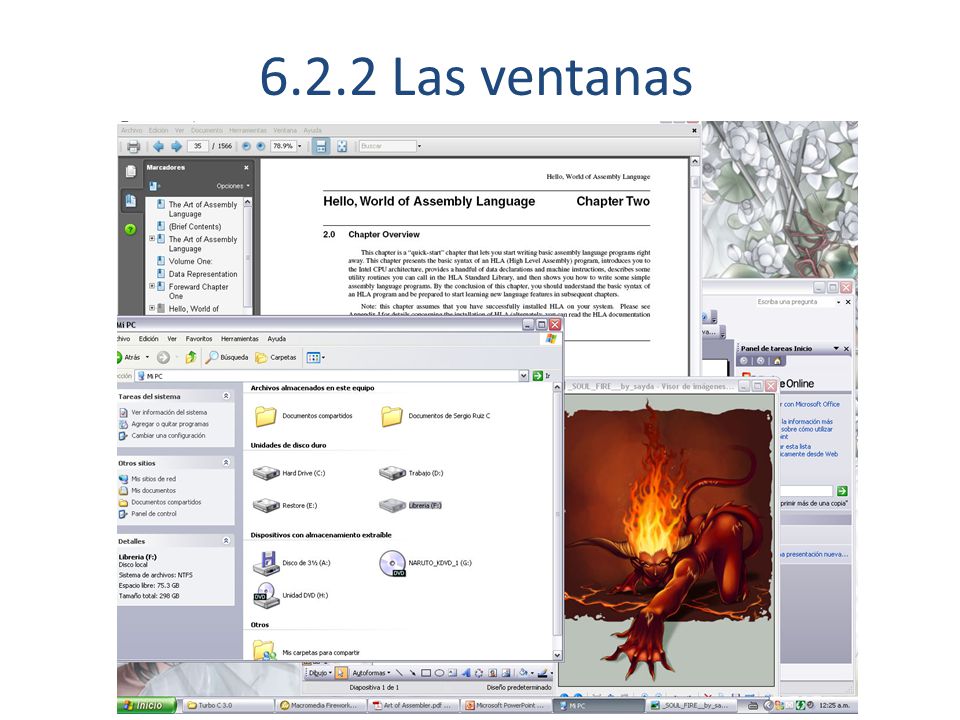Expand the Foreward Chapter One bookmark
The height and width of the screenshot is (720, 960).
(152, 286)
